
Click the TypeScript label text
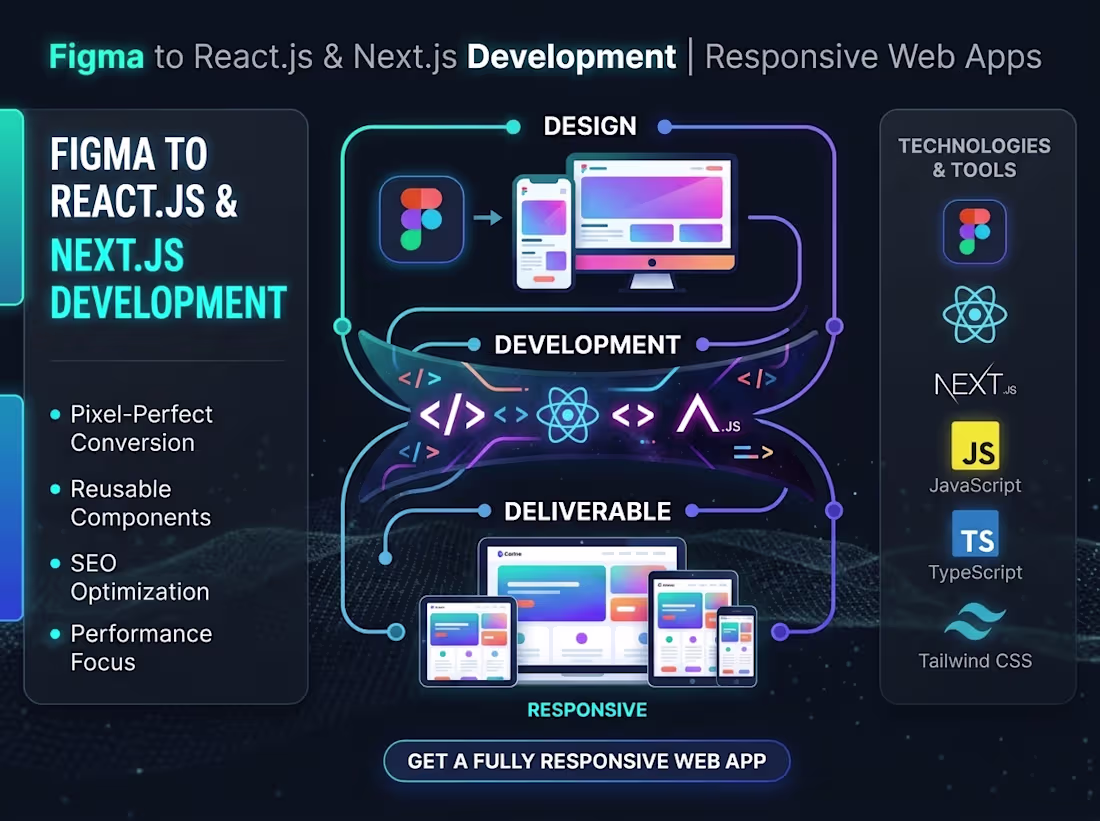tap(975, 573)
